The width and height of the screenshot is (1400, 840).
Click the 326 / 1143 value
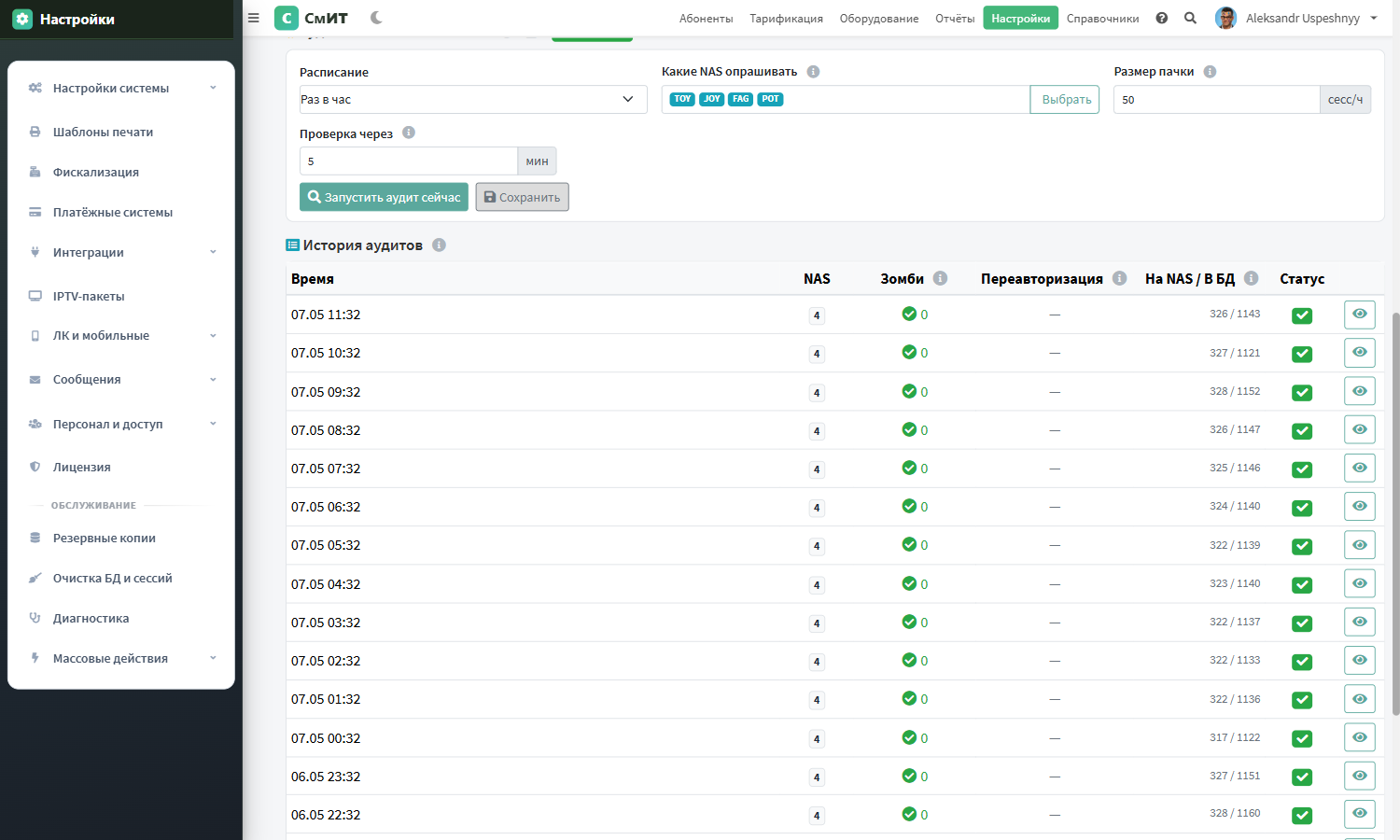(1235, 314)
